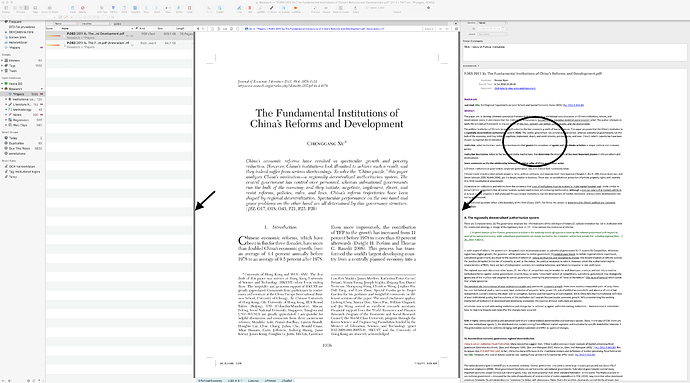Open the matches search criterion dropdown
690x383 pixels.
(x=94, y=23)
